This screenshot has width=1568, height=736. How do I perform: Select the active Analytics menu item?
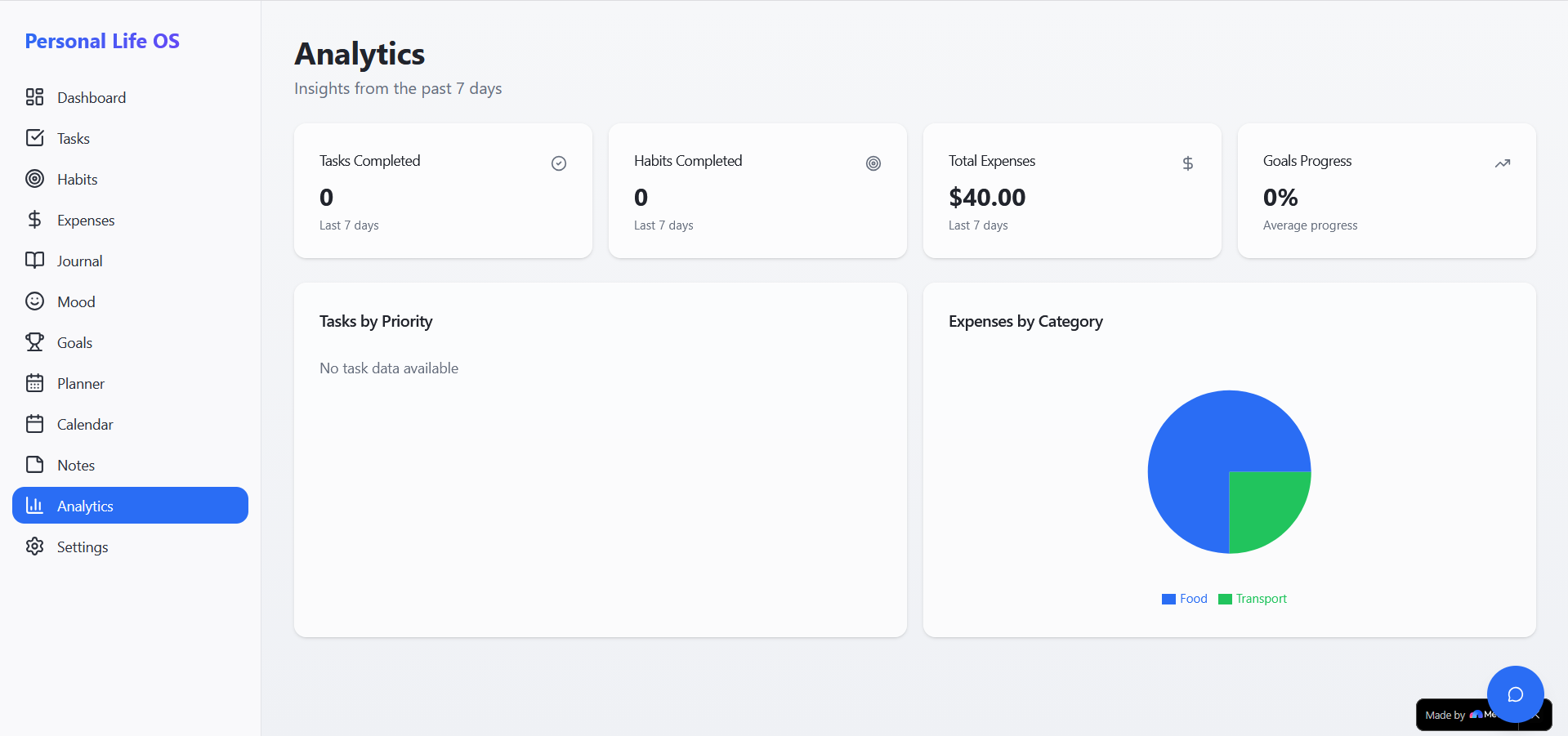[x=130, y=506]
